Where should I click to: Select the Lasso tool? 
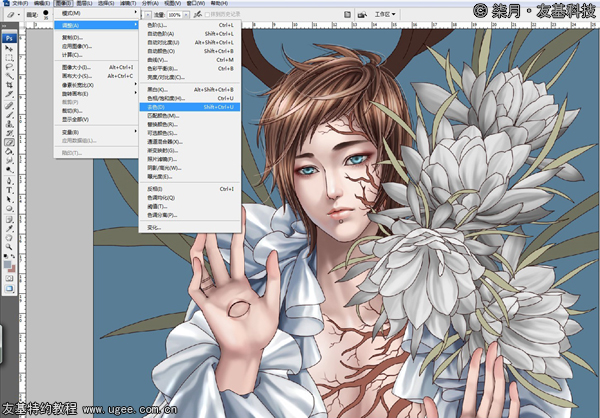point(9,67)
